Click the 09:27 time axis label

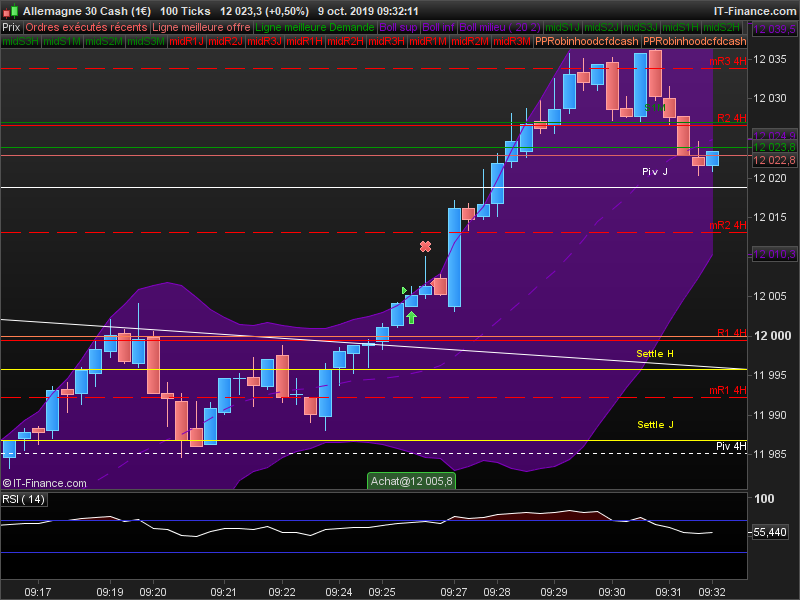tap(454, 592)
